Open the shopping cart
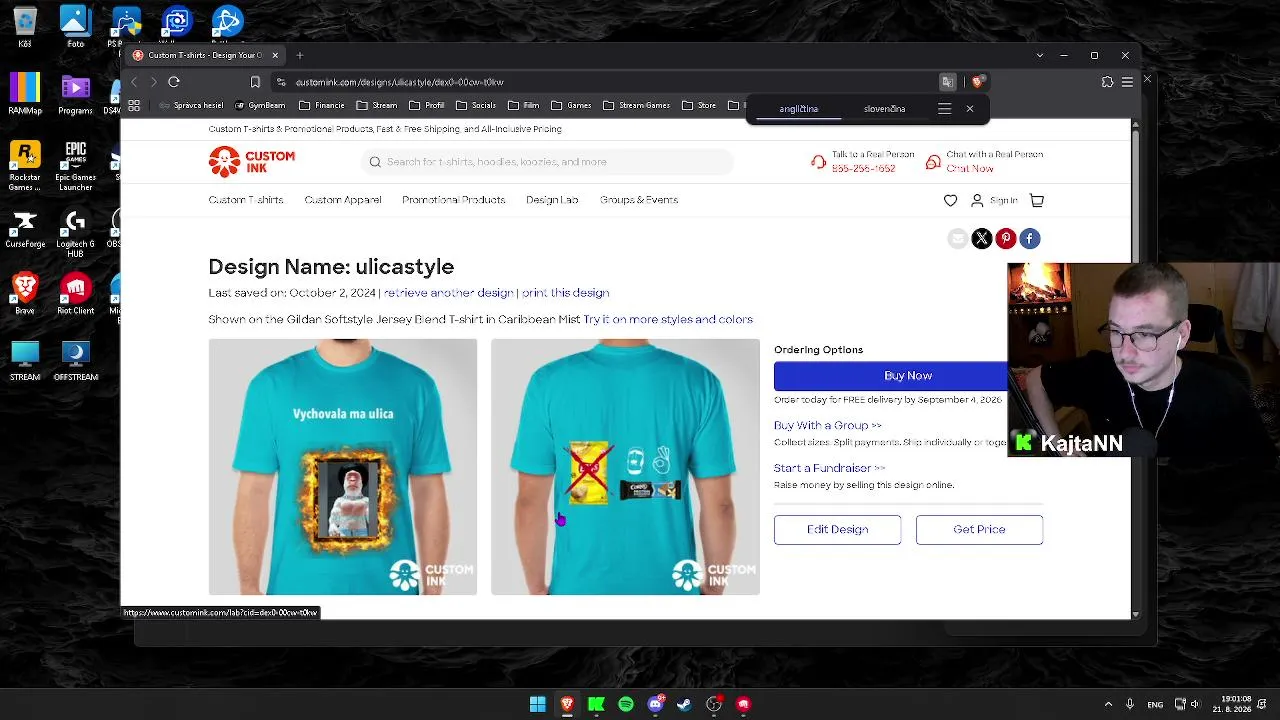Image resolution: width=1280 pixels, height=720 pixels. click(1037, 201)
